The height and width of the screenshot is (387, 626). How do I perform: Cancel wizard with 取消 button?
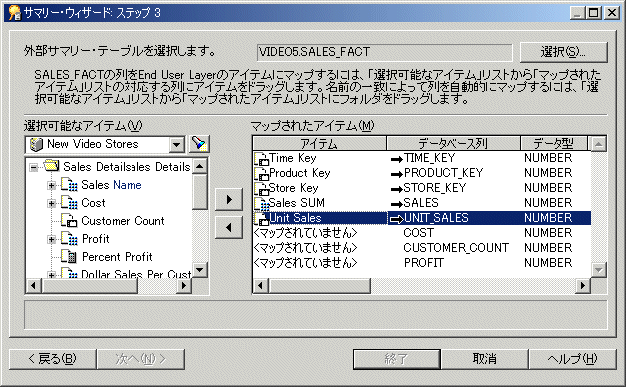coord(485,359)
